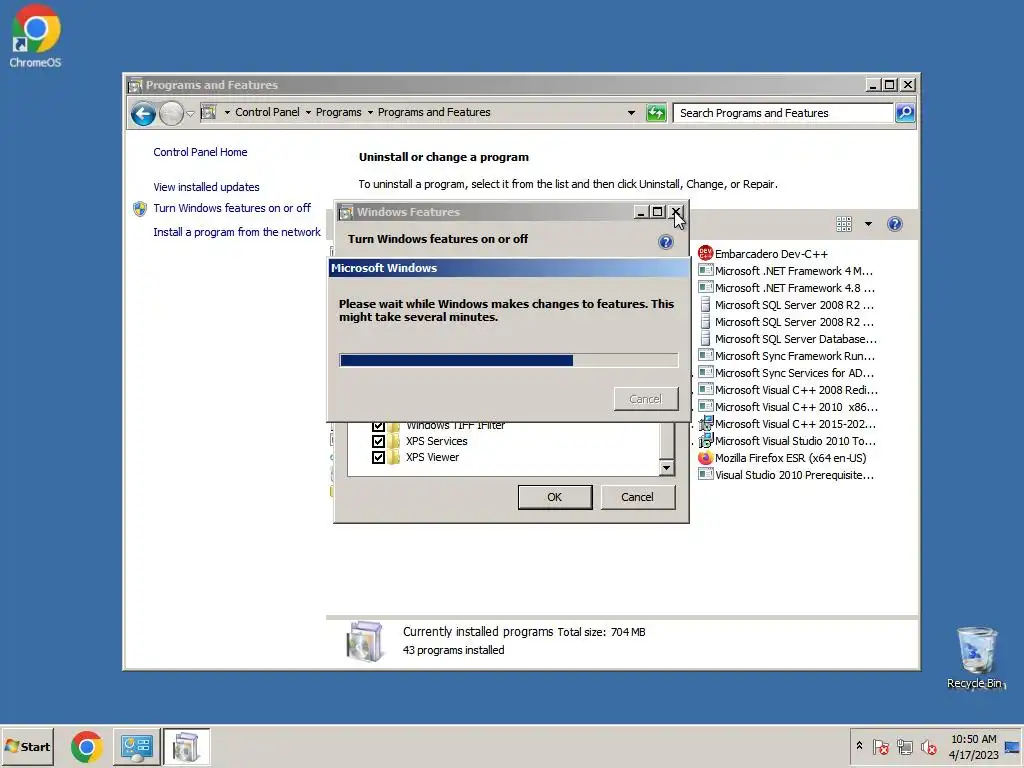Select Microsoft Sync Framework Run... entry
The image size is (1024, 768).
788,356
